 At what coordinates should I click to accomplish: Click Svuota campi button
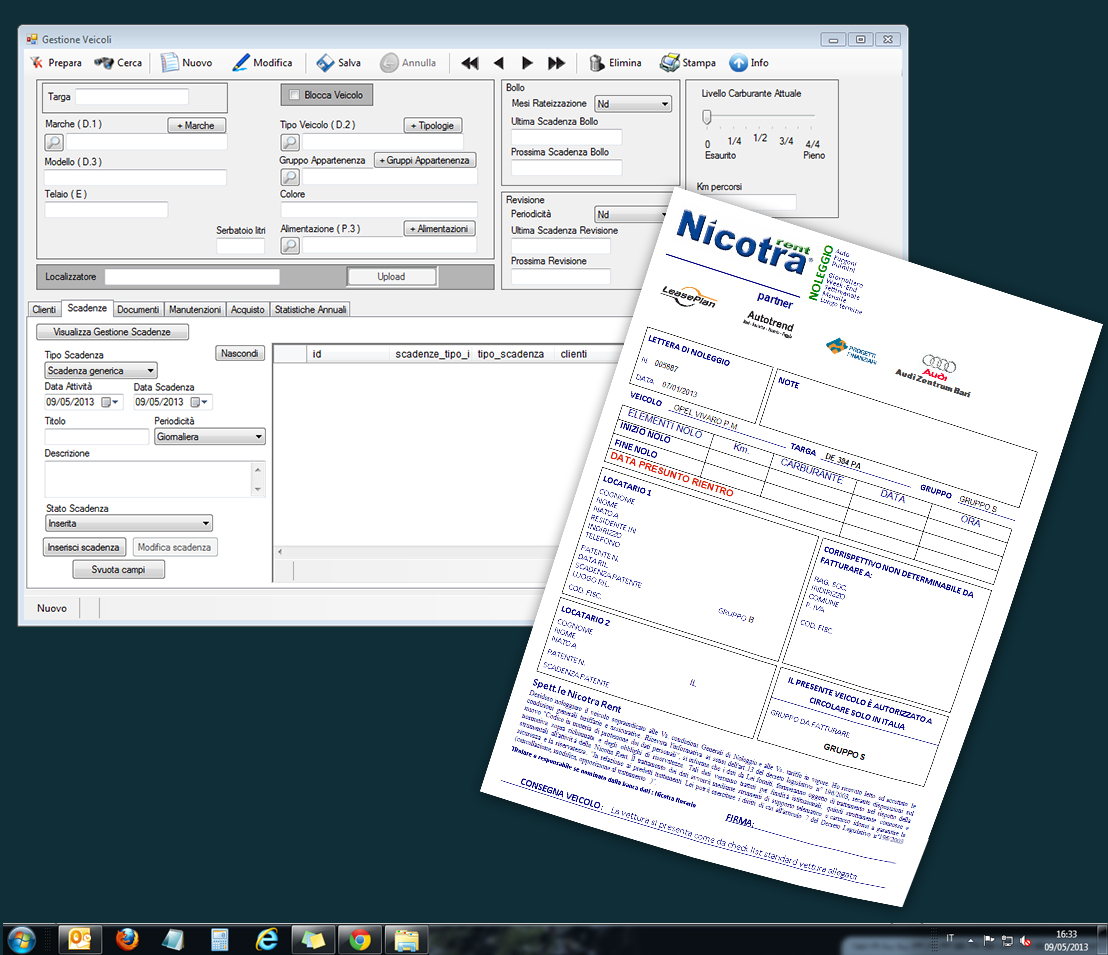pyautogui.click(x=119, y=570)
